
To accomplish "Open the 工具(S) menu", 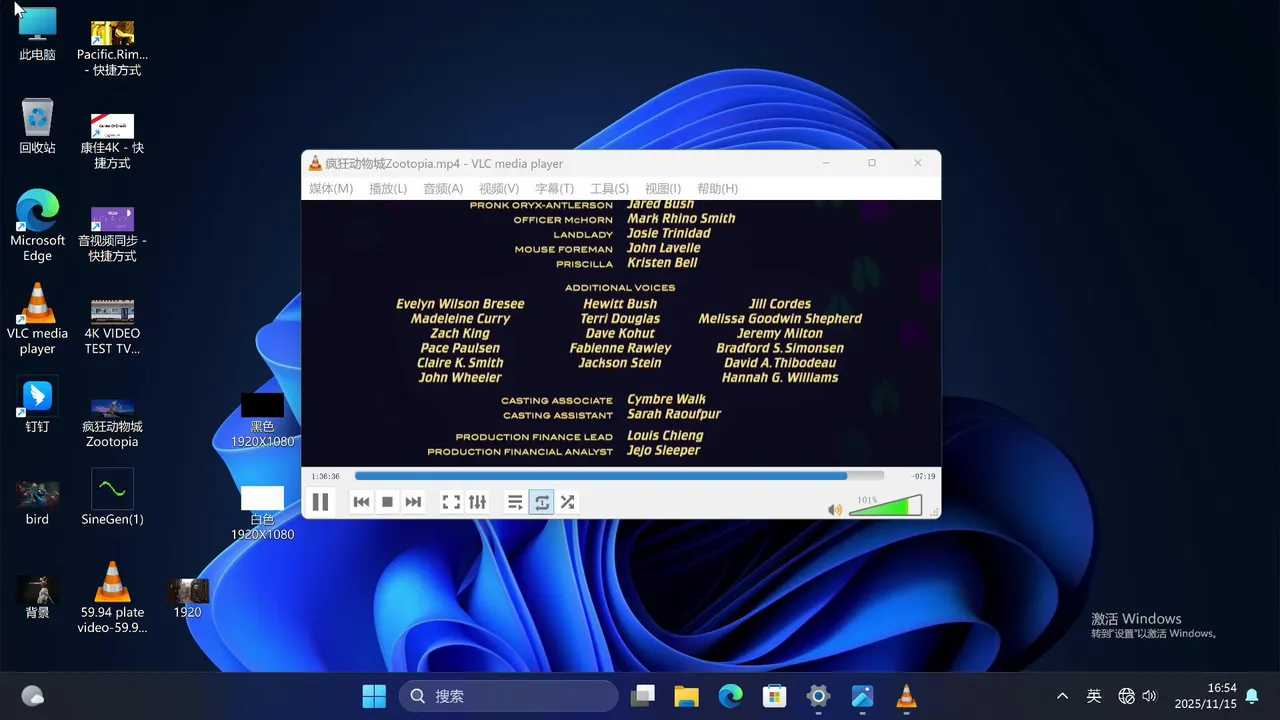I will click(x=609, y=188).
